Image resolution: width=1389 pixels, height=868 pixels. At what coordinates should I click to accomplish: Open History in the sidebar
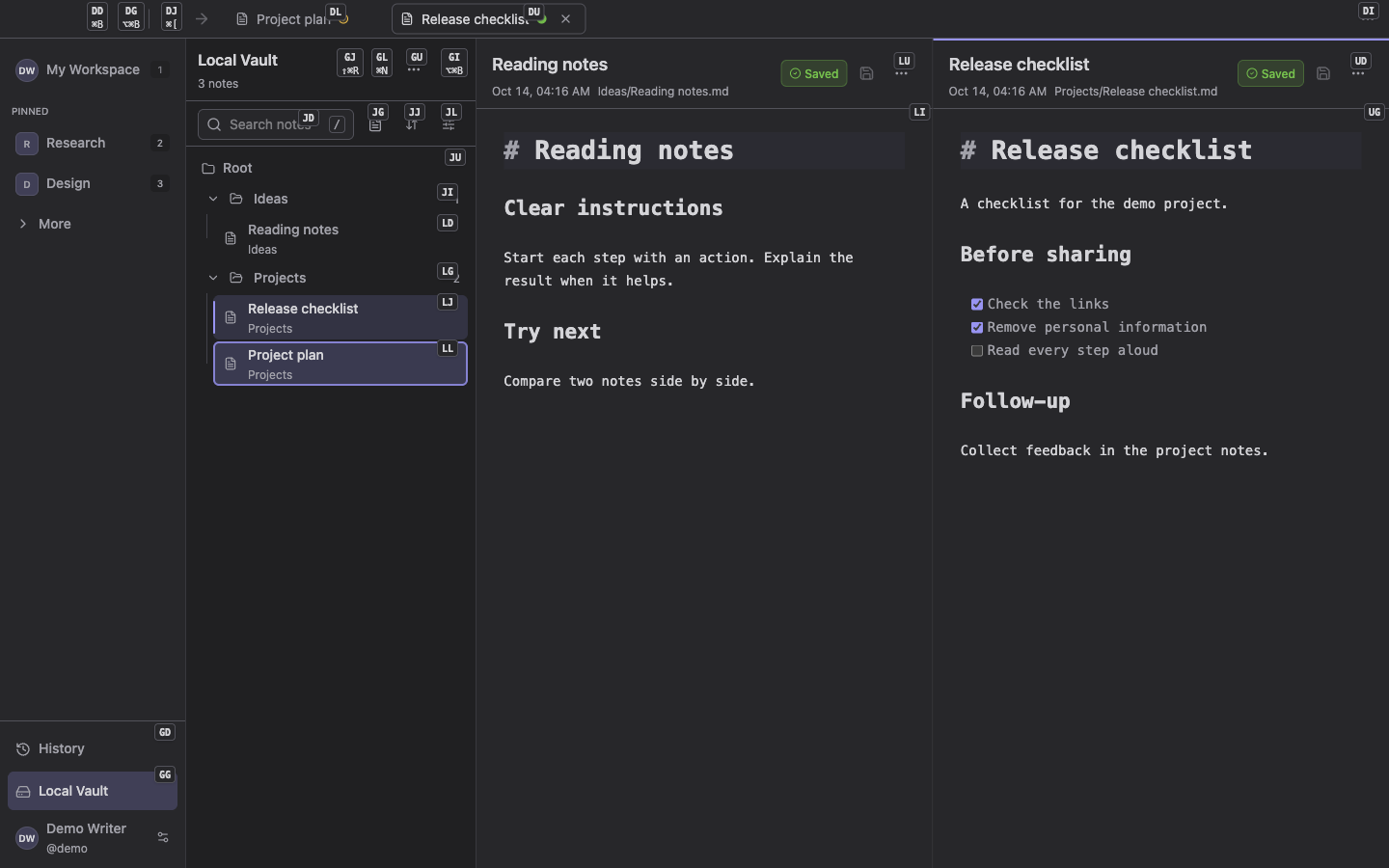click(93, 748)
